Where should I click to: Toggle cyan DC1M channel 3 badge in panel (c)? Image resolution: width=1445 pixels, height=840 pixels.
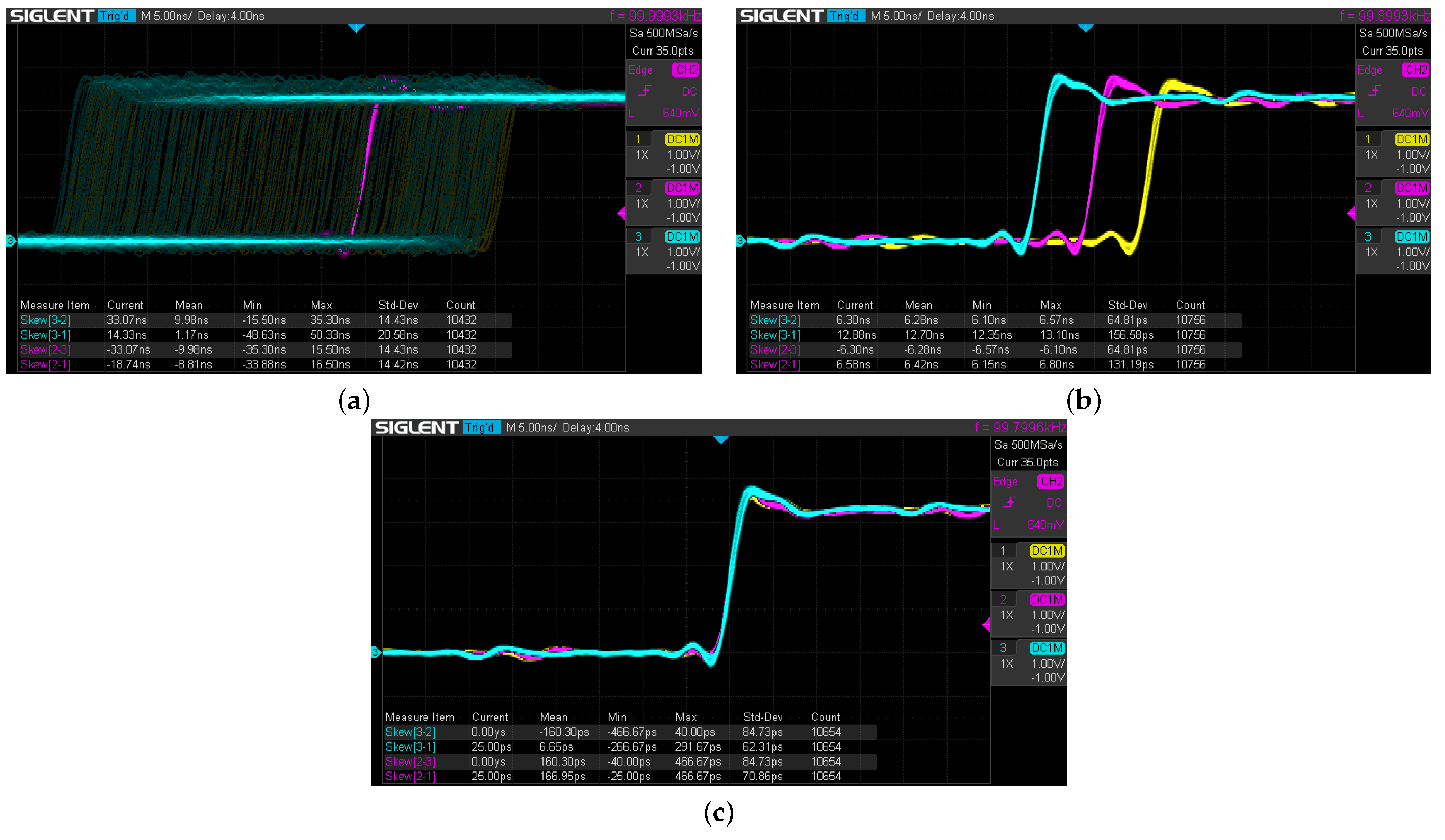pos(1047,648)
